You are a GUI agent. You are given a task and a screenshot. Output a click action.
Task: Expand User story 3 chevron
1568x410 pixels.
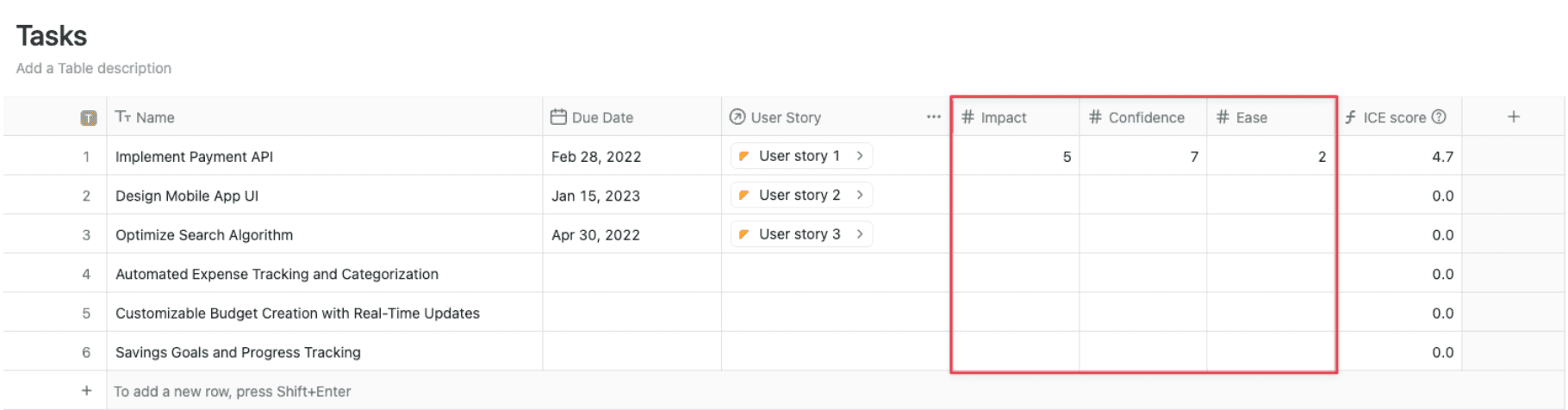point(860,234)
